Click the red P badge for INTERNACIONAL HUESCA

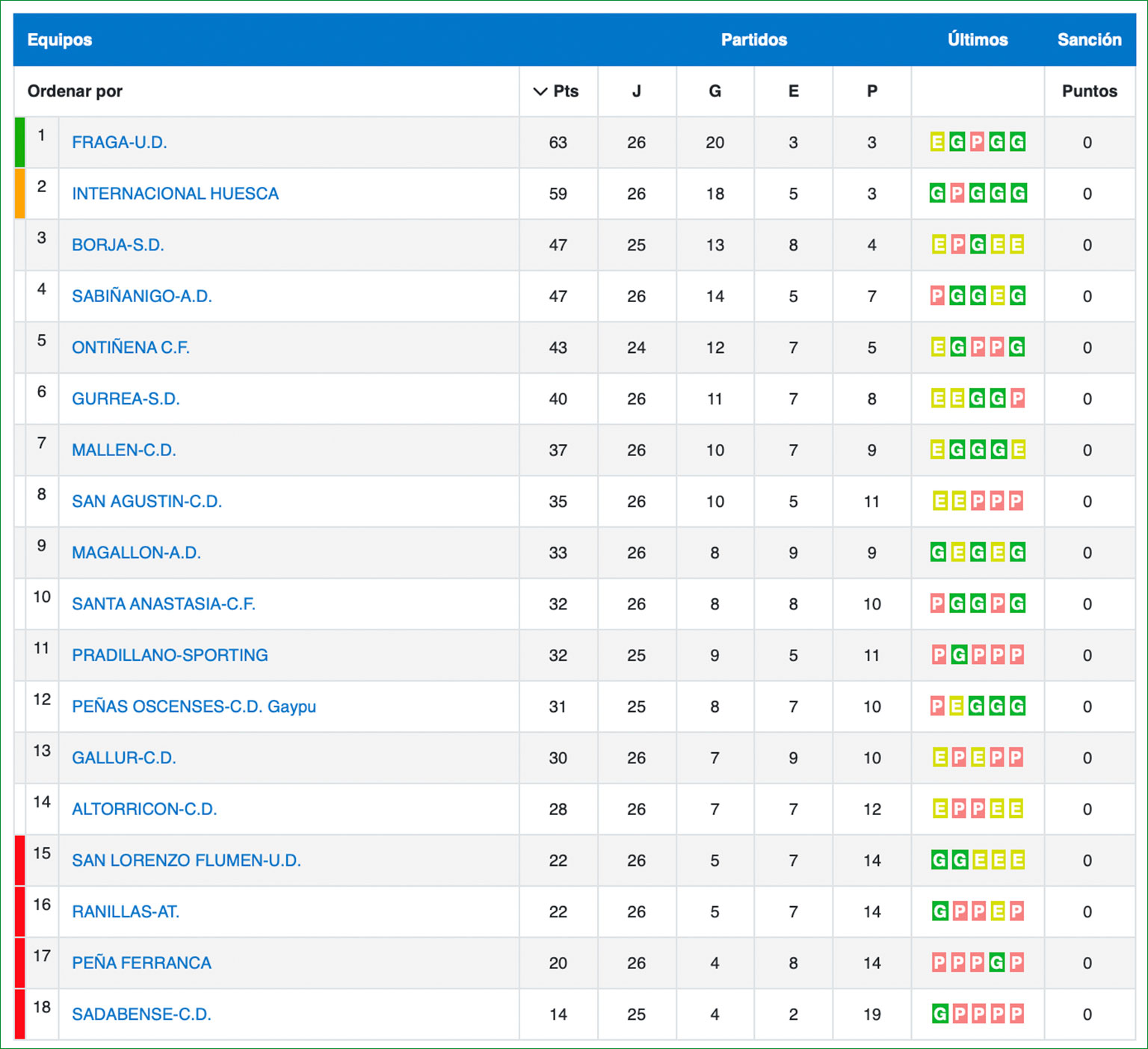(x=957, y=194)
